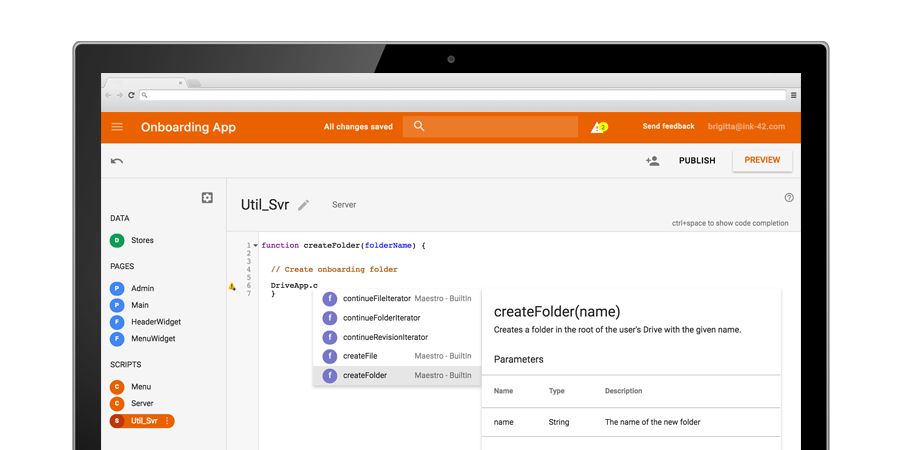The image size is (900, 450).
Task: Click the pencil rename icon beside Util_Svr
Action: 304,205
